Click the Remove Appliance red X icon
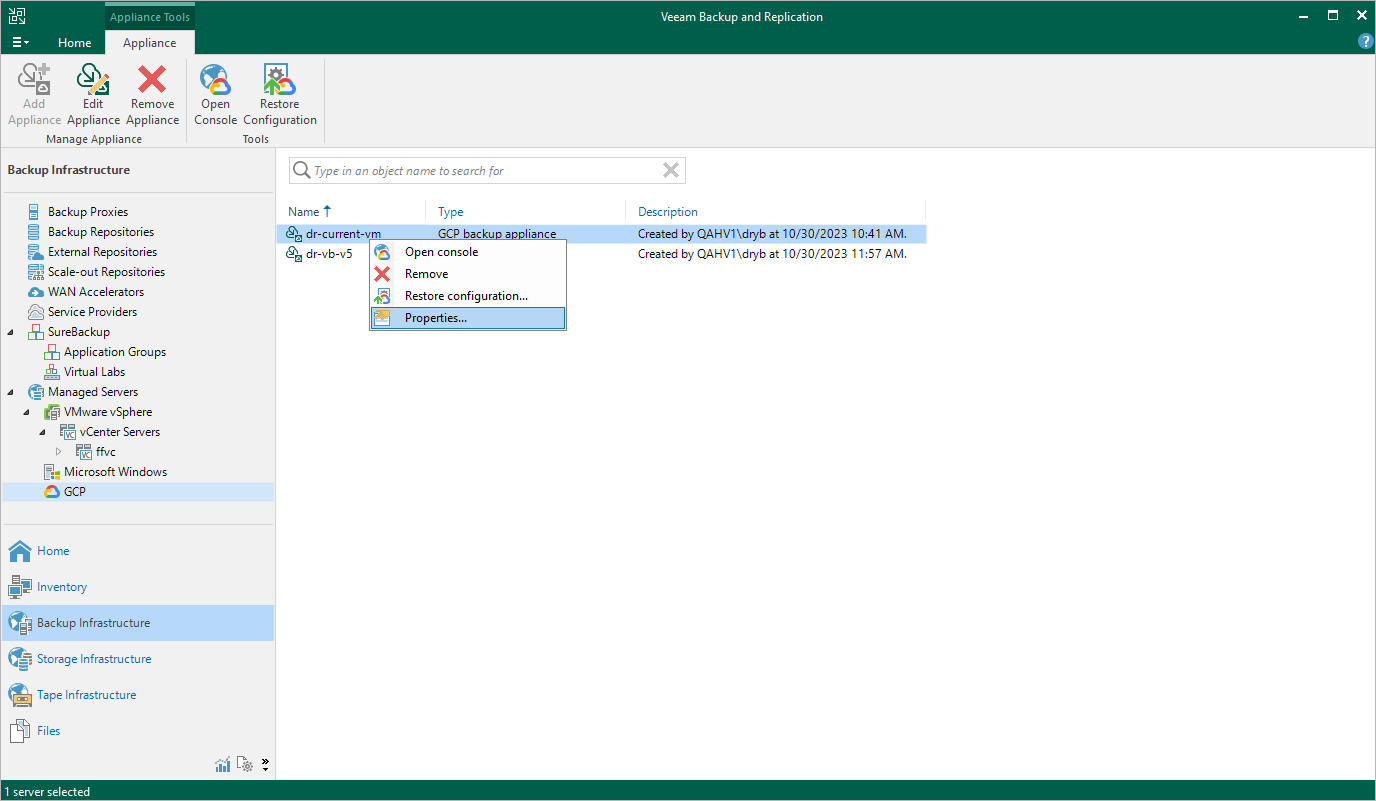Screen dimensions: 1376x801 pyautogui.click(x=152, y=79)
